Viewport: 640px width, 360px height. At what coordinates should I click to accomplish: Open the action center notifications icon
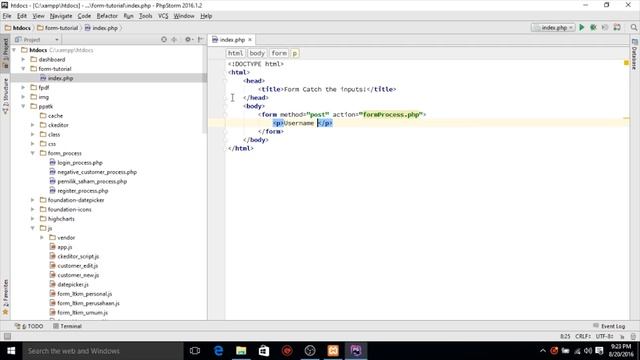point(599,351)
